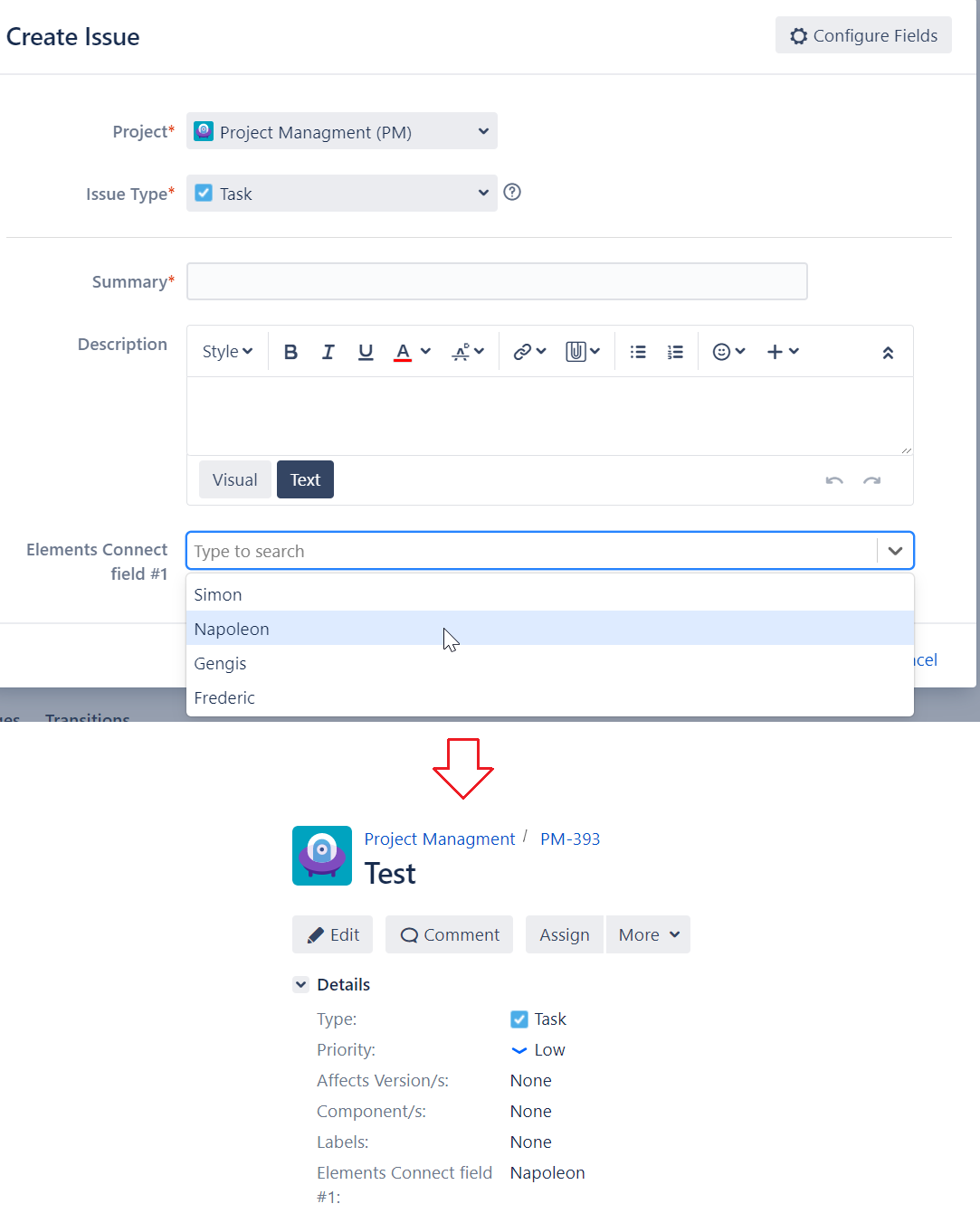Open the Issue Type dropdown
Screen dimensions: 980x1232
point(341,194)
